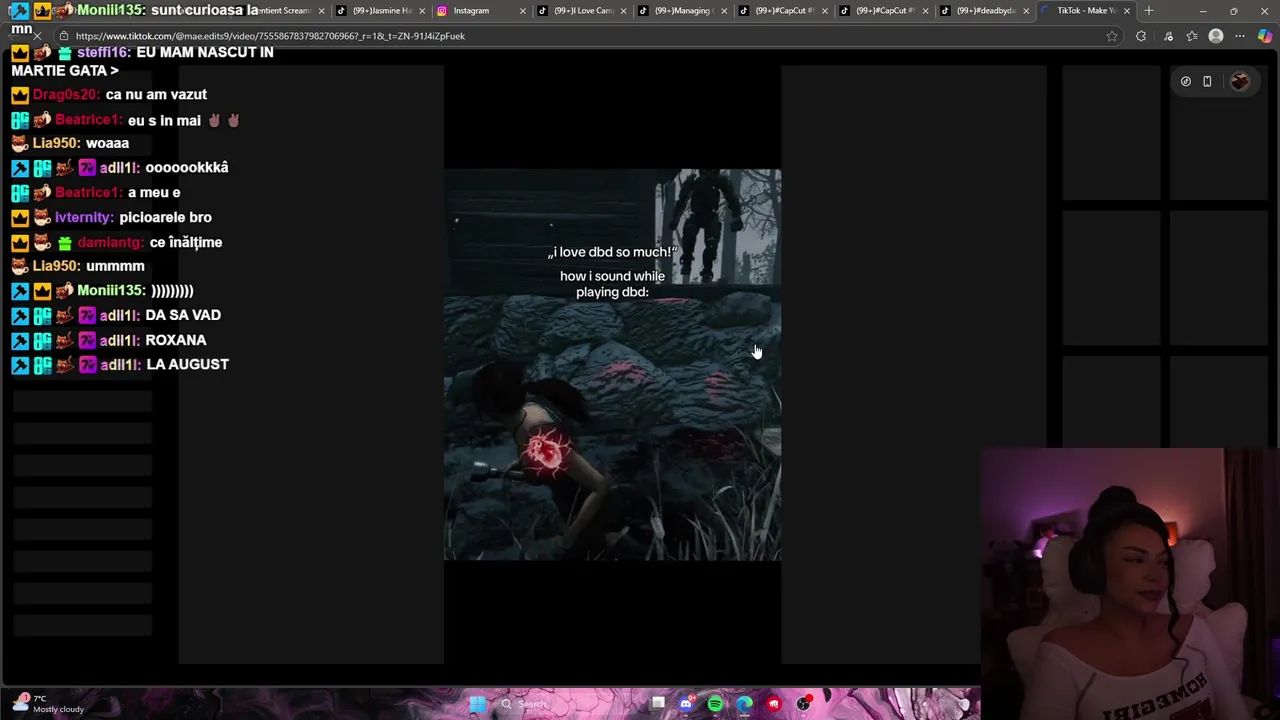Close the active TikTok - Make tab
Viewport: 1280px width, 720px height.
pyautogui.click(x=1127, y=11)
